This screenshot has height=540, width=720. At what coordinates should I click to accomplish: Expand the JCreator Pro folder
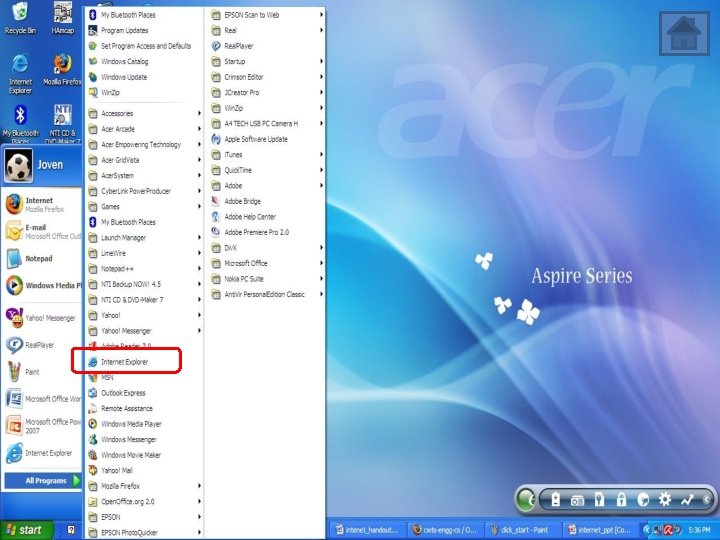coord(267,93)
